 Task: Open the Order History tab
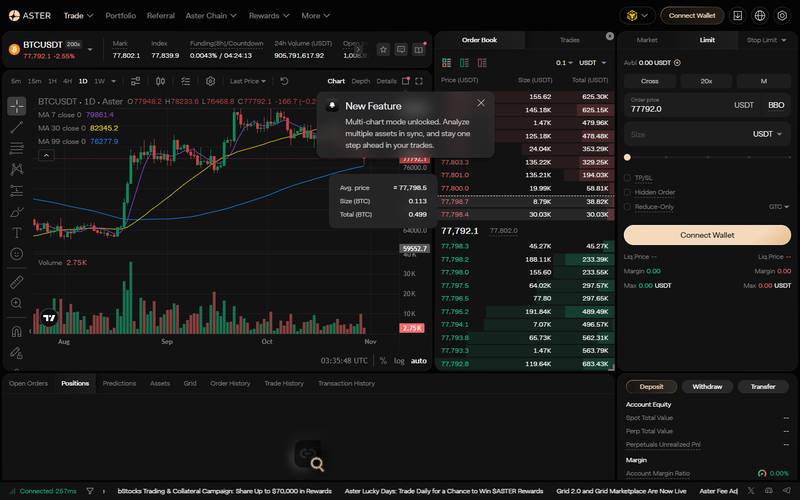pos(230,383)
